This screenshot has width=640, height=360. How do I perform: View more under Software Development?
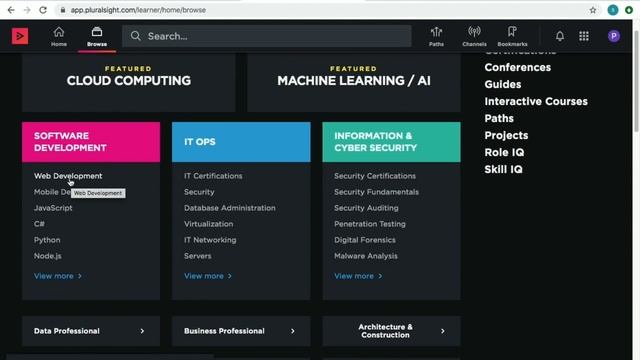click(58, 276)
